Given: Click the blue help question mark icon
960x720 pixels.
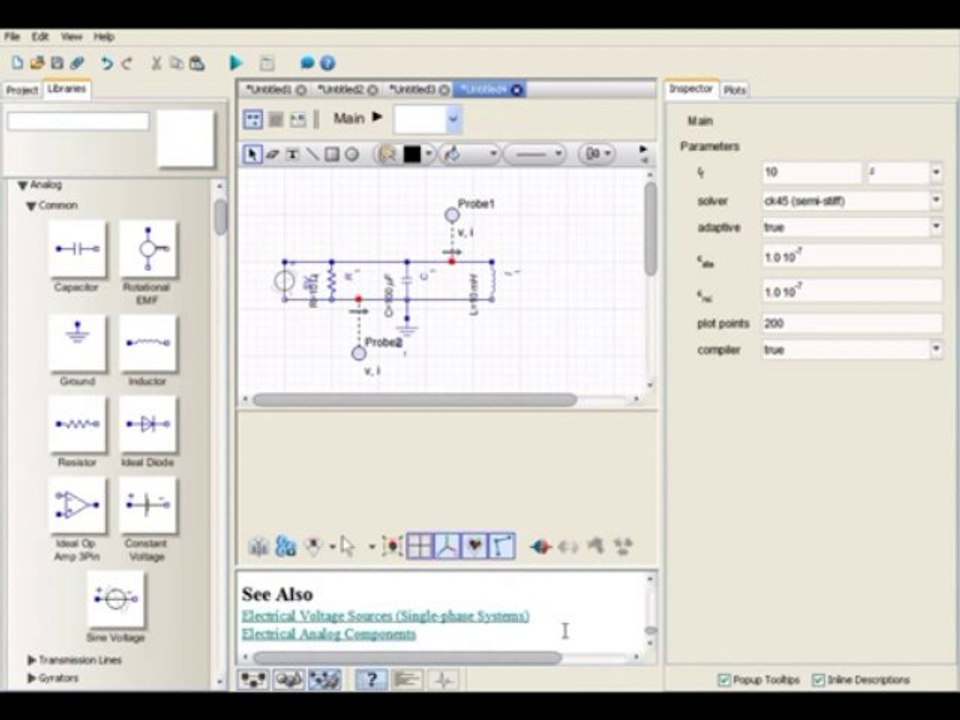Looking at the screenshot, I should click(x=328, y=62).
